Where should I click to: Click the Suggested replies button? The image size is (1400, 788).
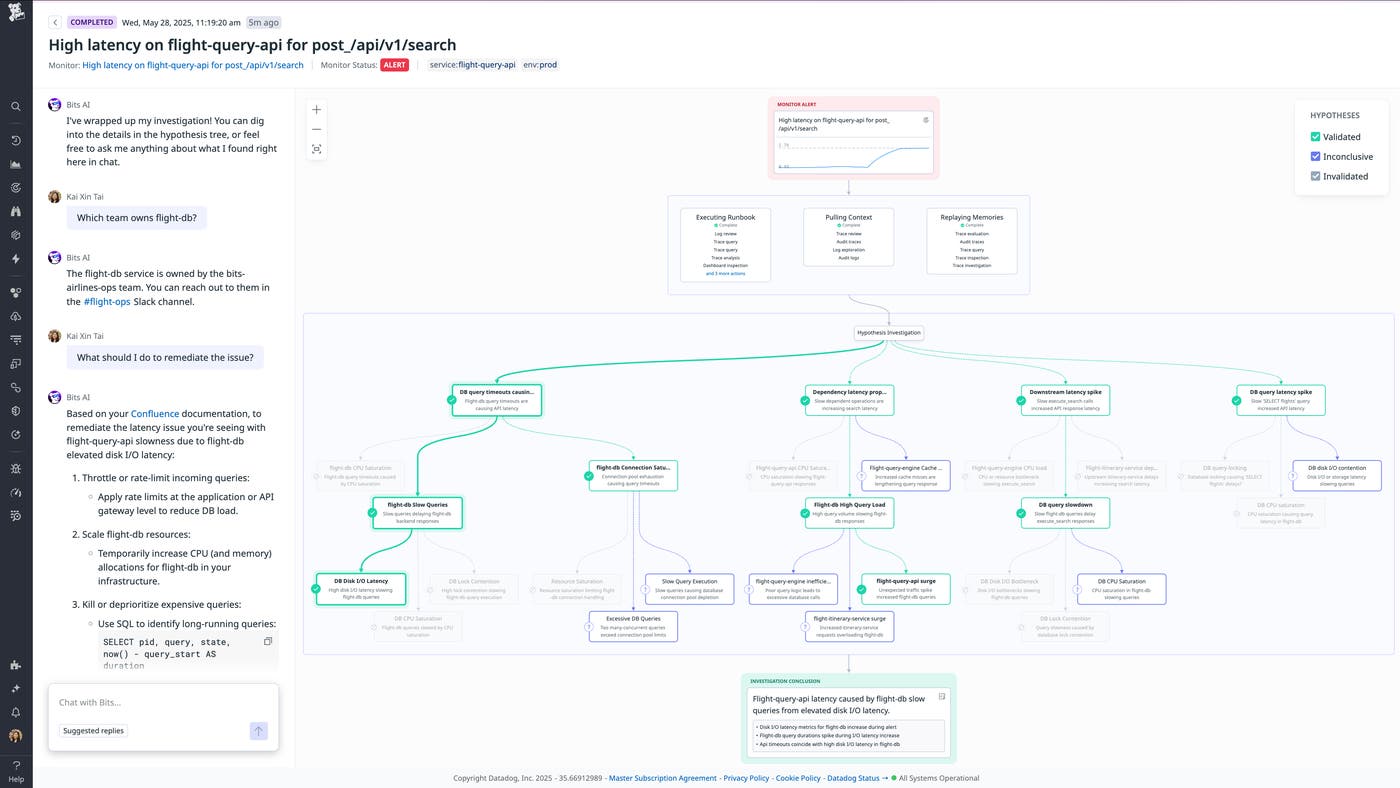point(94,731)
